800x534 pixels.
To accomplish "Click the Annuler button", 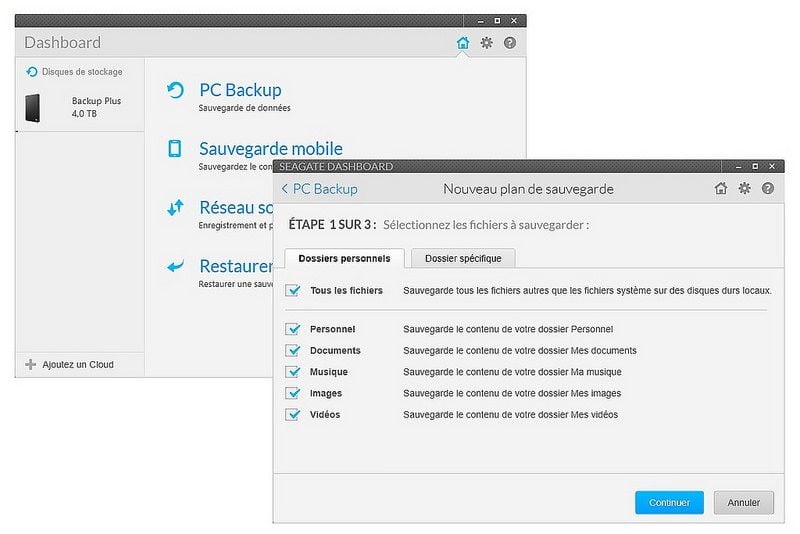I will (744, 503).
